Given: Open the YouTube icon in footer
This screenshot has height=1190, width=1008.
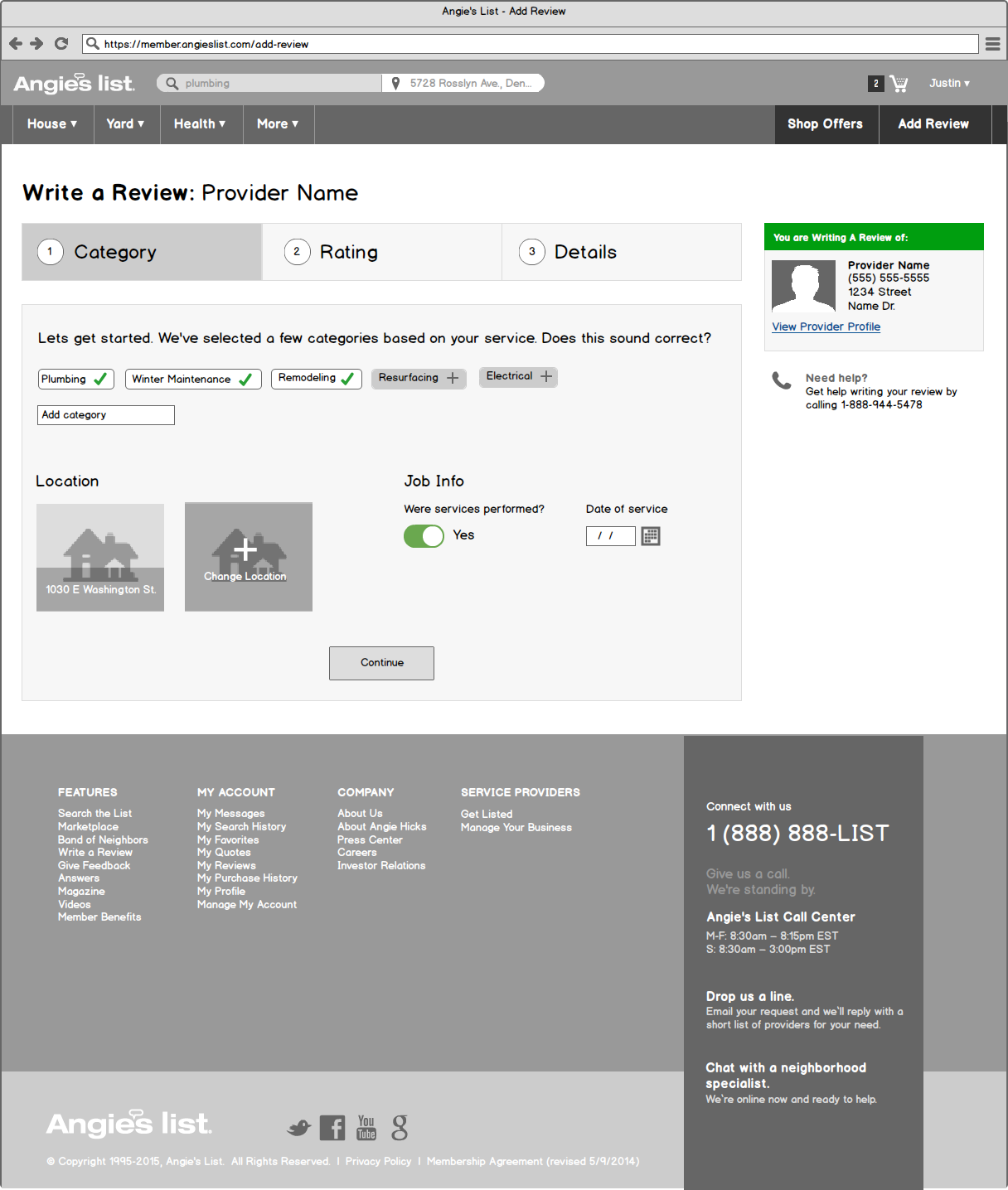Looking at the screenshot, I should point(366,1128).
